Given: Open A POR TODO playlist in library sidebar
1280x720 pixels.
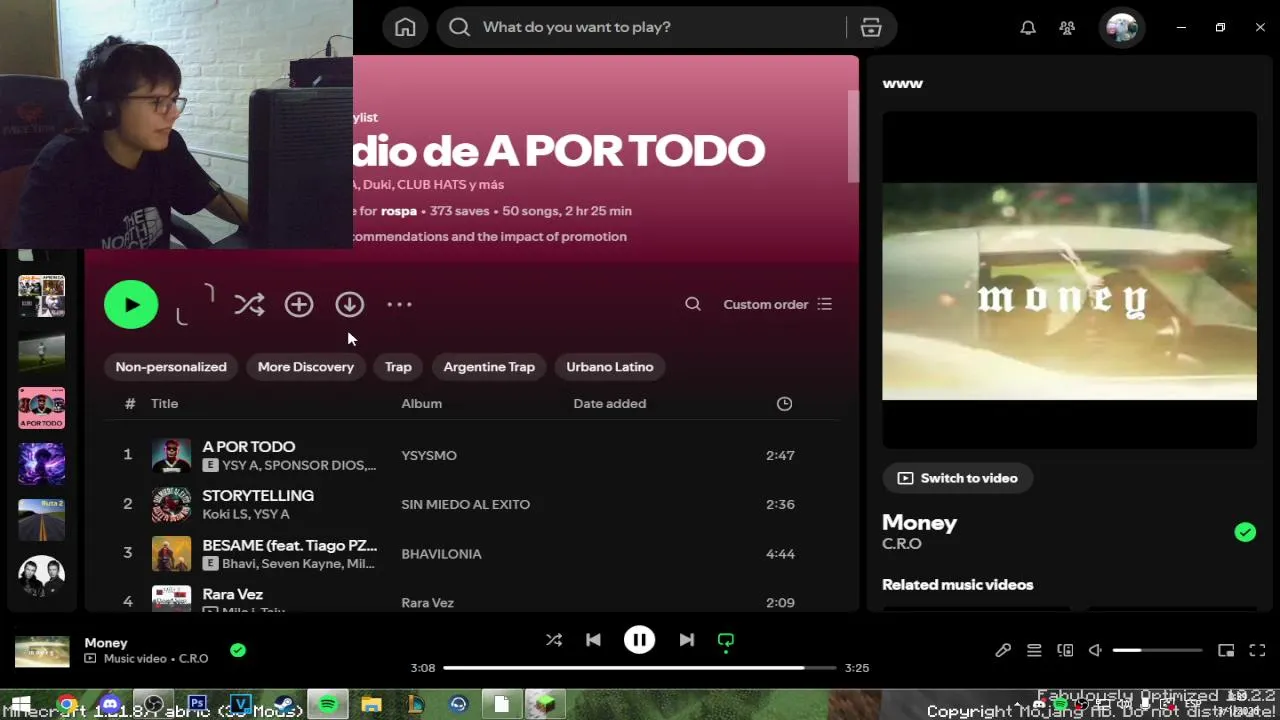Looking at the screenshot, I should tap(42, 408).
